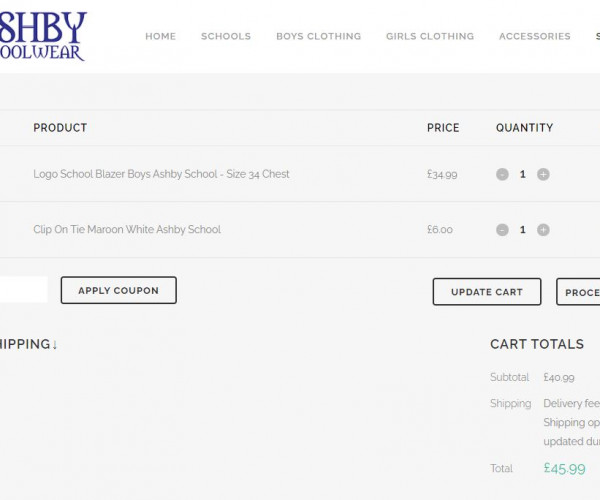Click the Apply Coupon button
The width and height of the screenshot is (600, 500).
coord(118,291)
